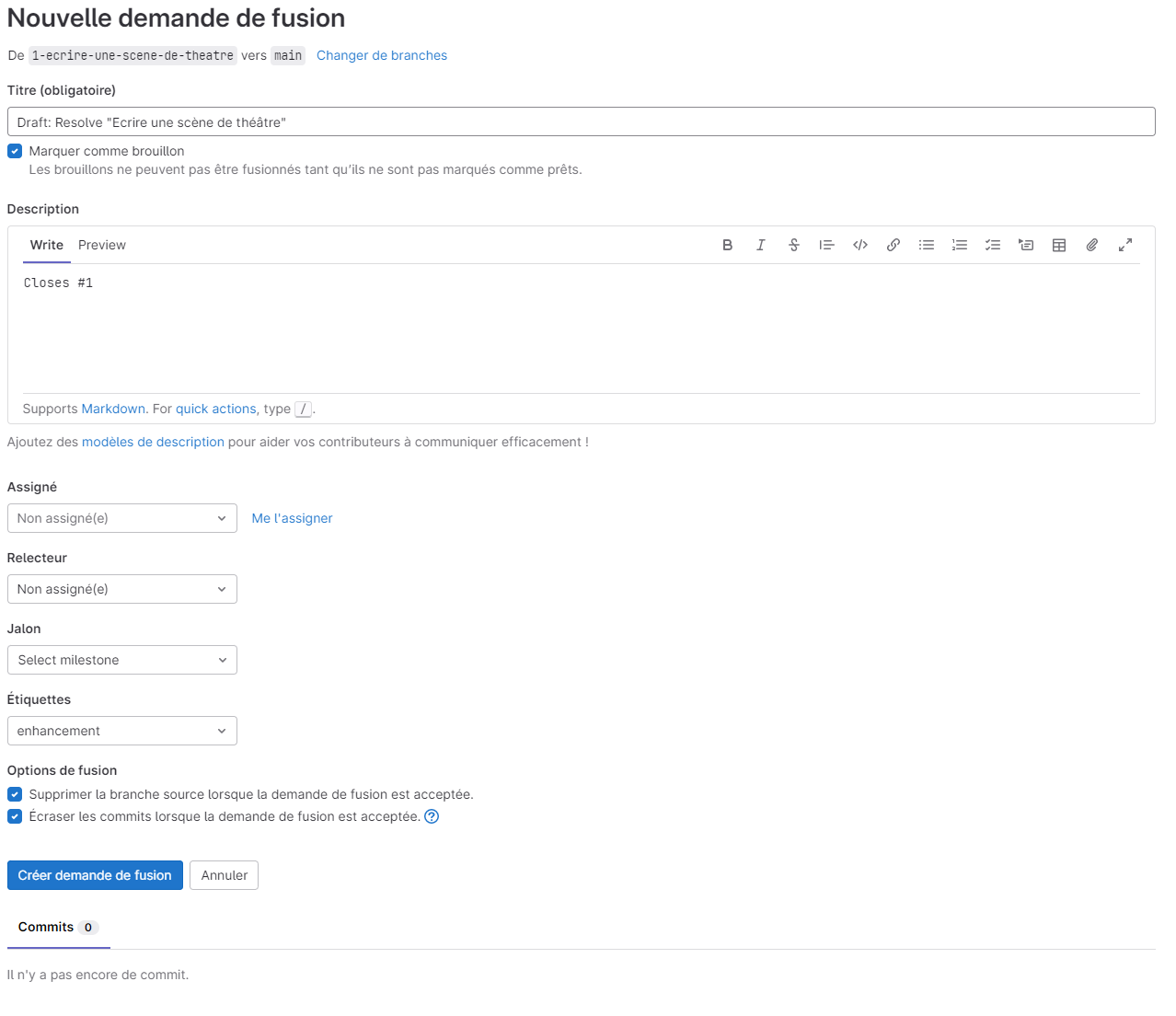Switch to the Preview tab

tap(102, 245)
